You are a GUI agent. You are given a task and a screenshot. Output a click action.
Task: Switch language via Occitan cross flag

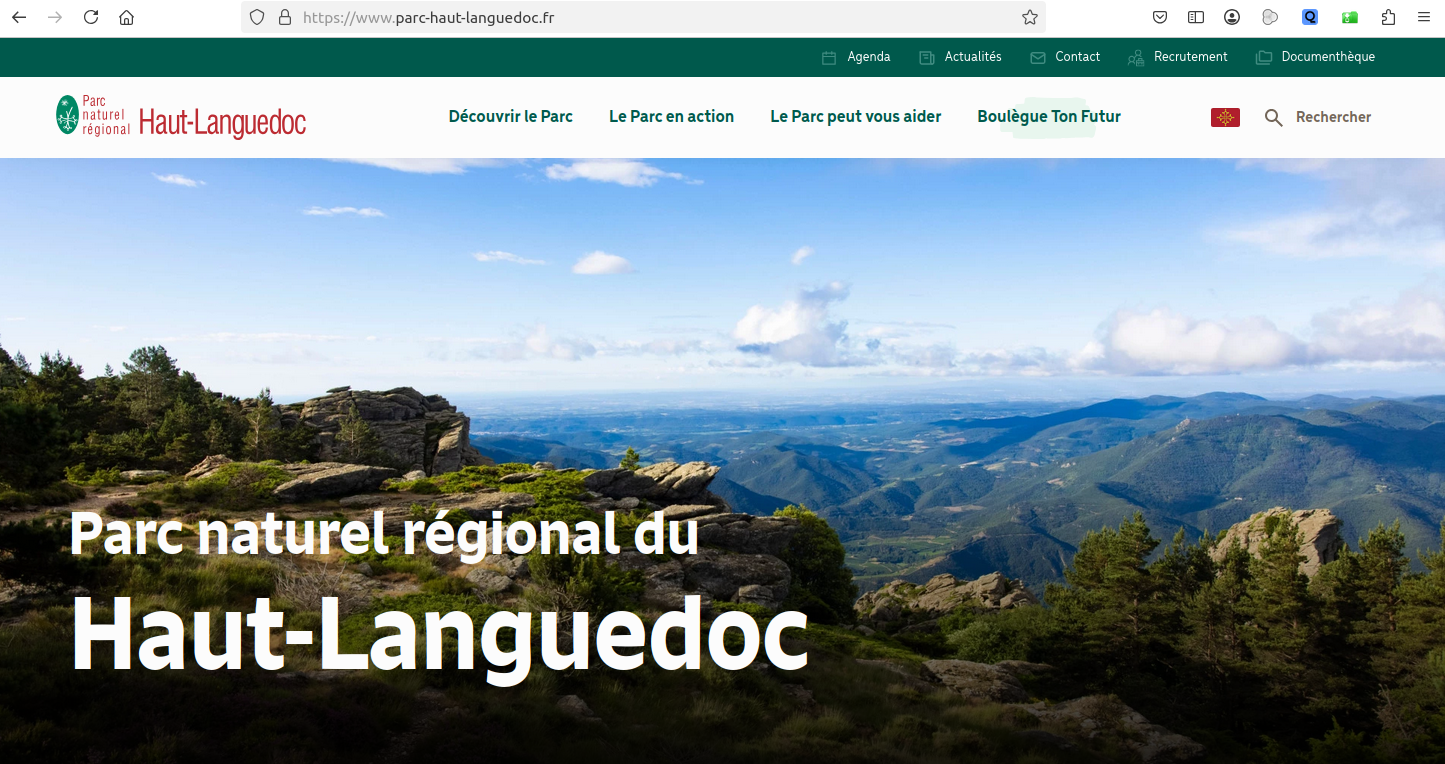coord(1225,118)
